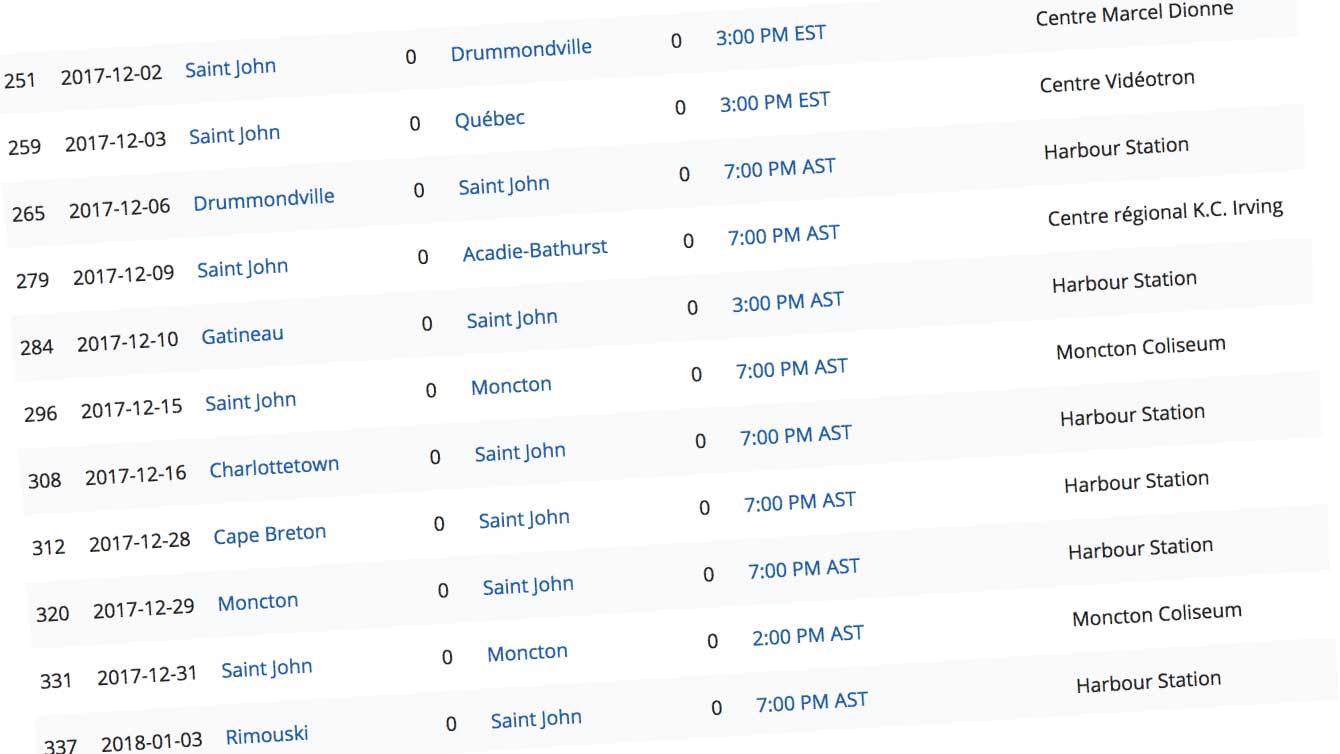The image size is (1340, 754).
Task: Select the 2:00 PM AST game time
Action: 808,635
